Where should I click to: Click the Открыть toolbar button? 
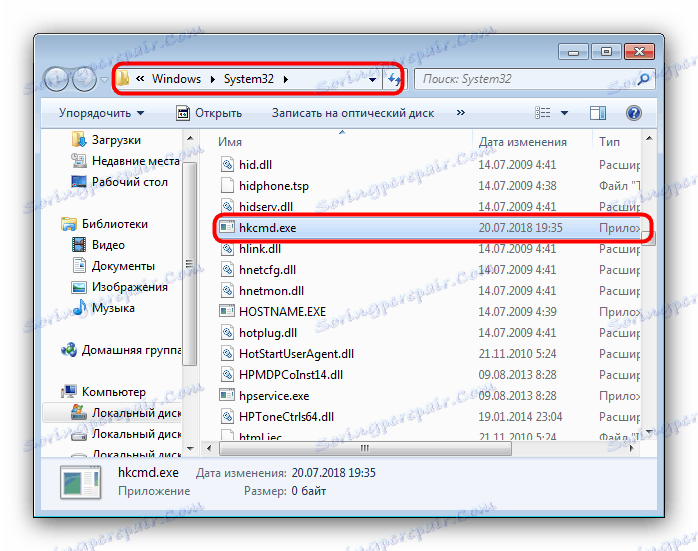[x=209, y=113]
